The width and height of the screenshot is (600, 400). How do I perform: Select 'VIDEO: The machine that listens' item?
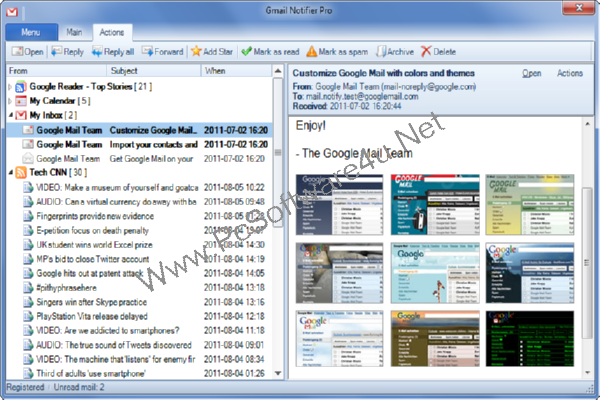pyautogui.click(x=139, y=359)
